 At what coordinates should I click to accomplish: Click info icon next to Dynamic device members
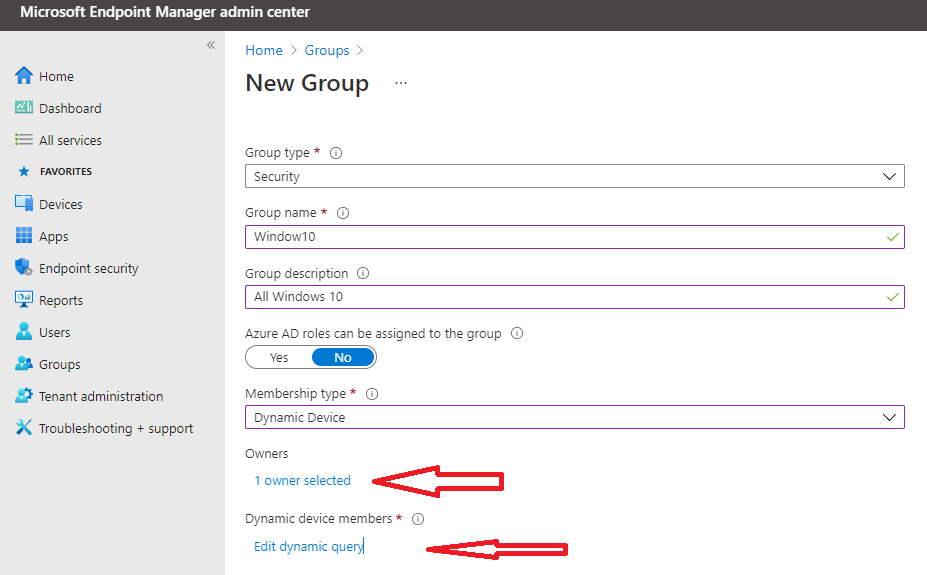coord(418,519)
